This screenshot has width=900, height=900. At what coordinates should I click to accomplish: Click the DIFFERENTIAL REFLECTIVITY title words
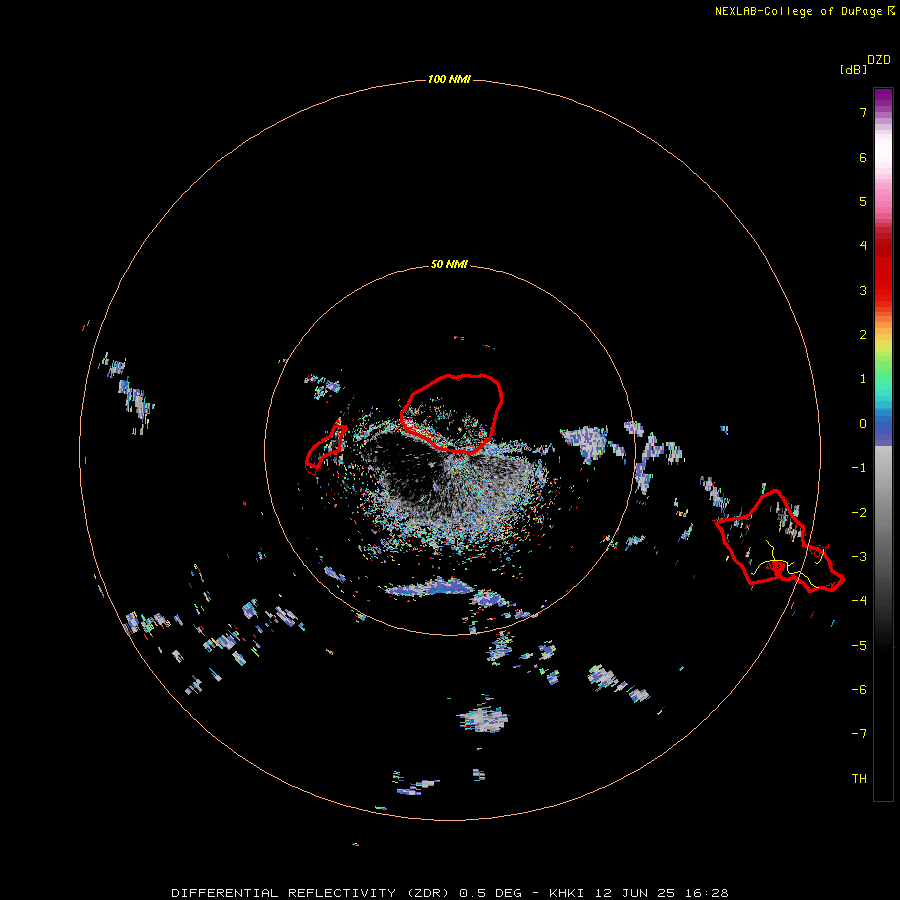pos(284,893)
